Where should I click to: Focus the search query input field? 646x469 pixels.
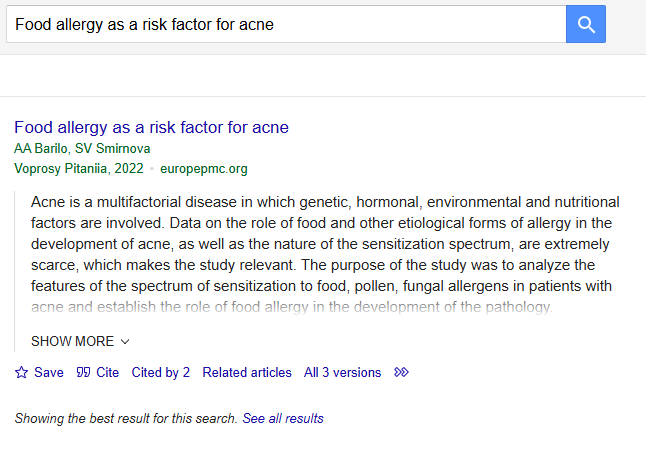coord(285,24)
